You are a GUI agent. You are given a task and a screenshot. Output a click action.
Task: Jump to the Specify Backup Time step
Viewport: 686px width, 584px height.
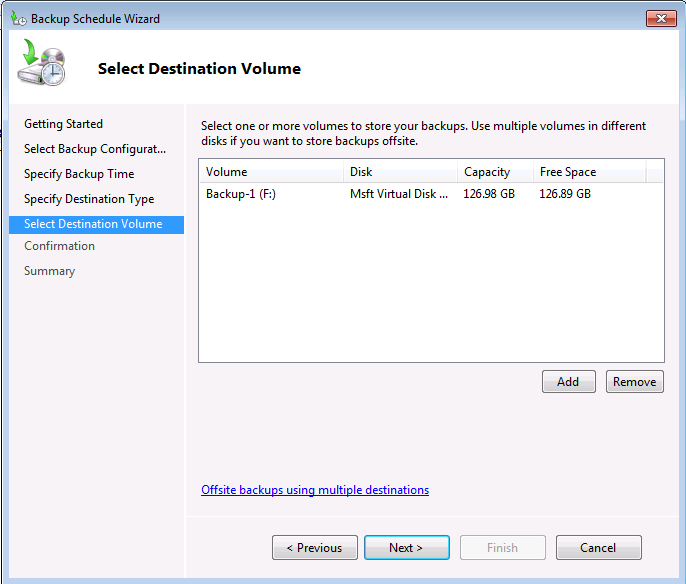tap(79, 174)
